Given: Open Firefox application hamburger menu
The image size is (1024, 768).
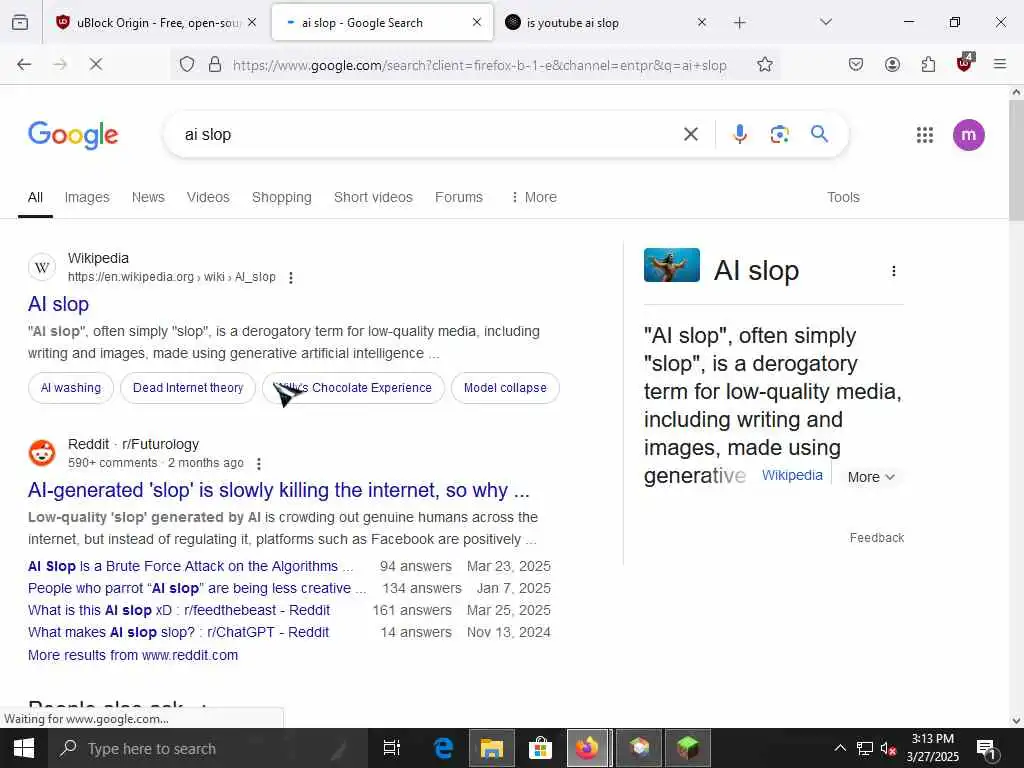Looking at the screenshot, I should tap(1000, 64).
